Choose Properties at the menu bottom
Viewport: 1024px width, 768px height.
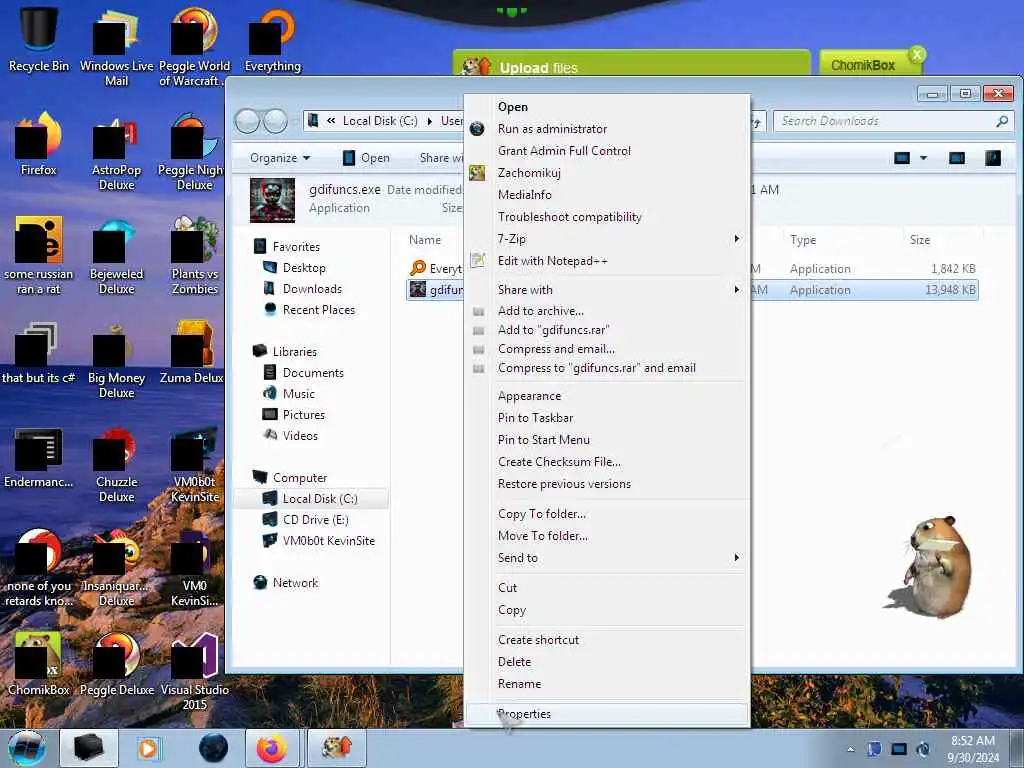pyautogui.click(x=607, y=714)
